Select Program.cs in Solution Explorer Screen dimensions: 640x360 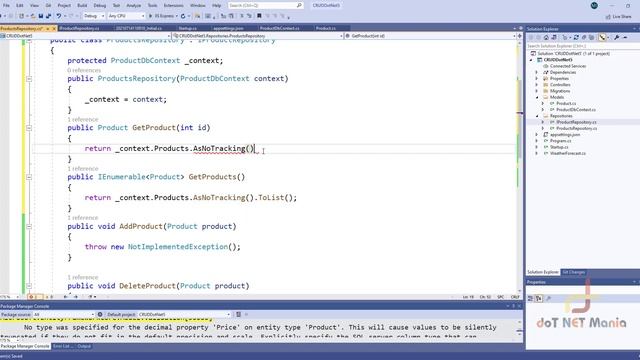pos(560,141)
